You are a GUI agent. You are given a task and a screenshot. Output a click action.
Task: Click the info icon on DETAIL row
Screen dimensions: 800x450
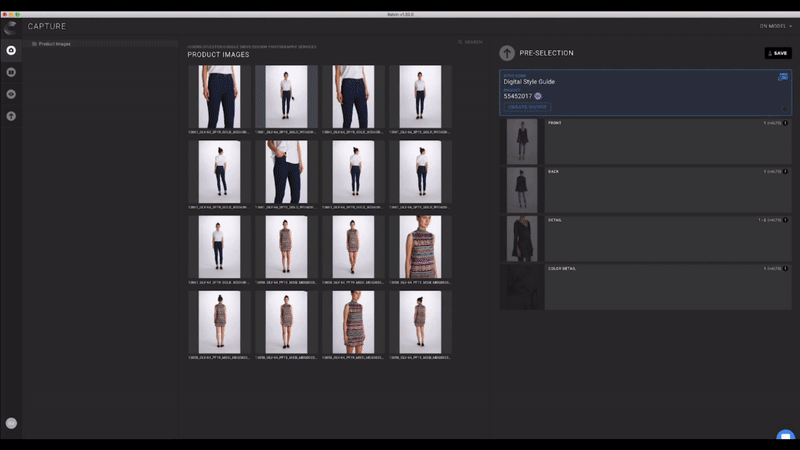click(785, 220)
